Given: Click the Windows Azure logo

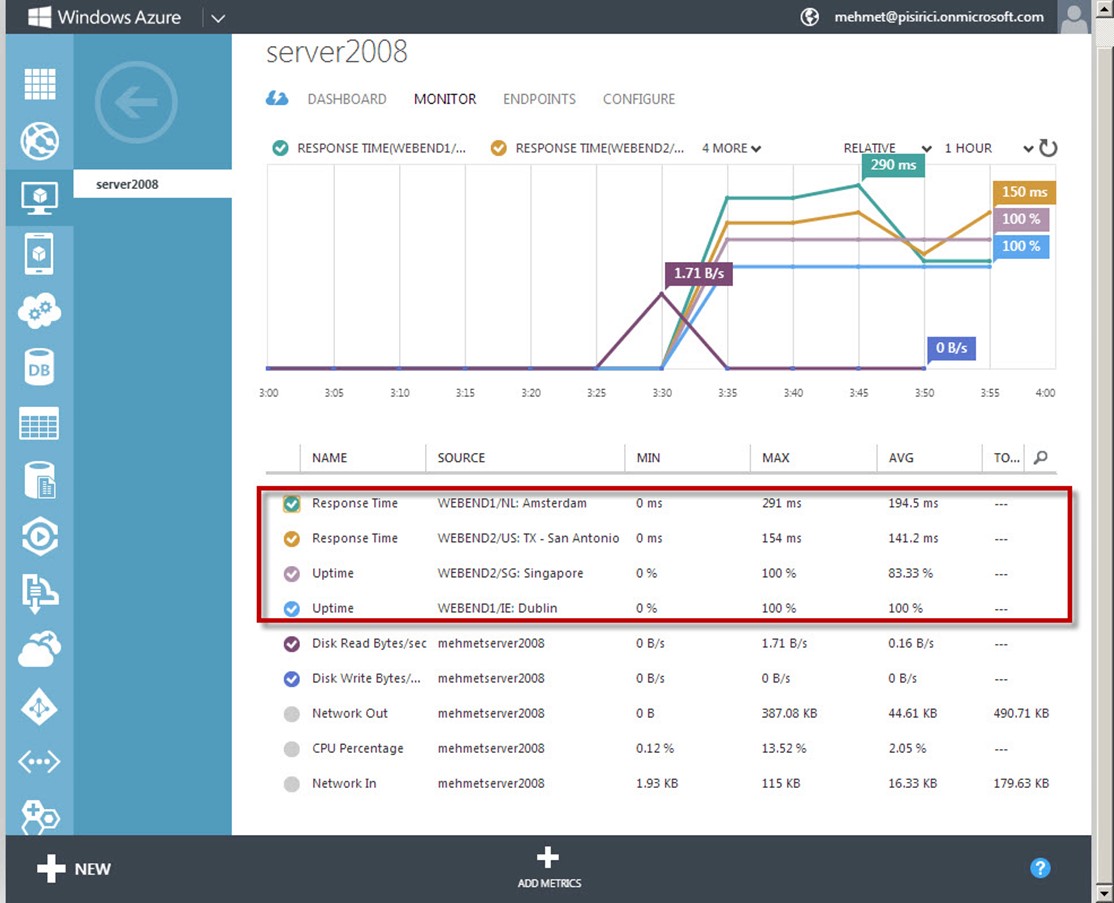Looking at the screenshot, I should 104,17.
